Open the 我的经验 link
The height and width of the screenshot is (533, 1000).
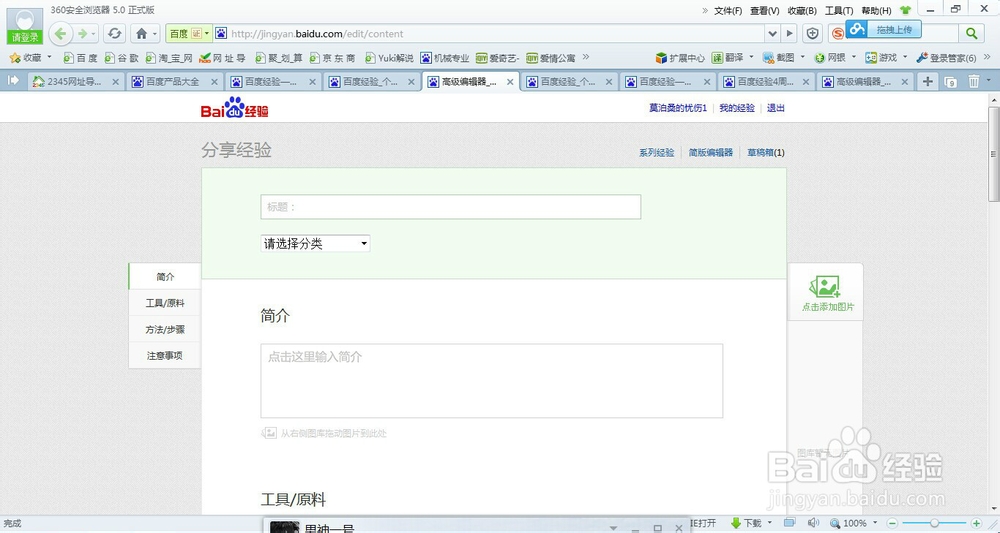pos(737,108)
